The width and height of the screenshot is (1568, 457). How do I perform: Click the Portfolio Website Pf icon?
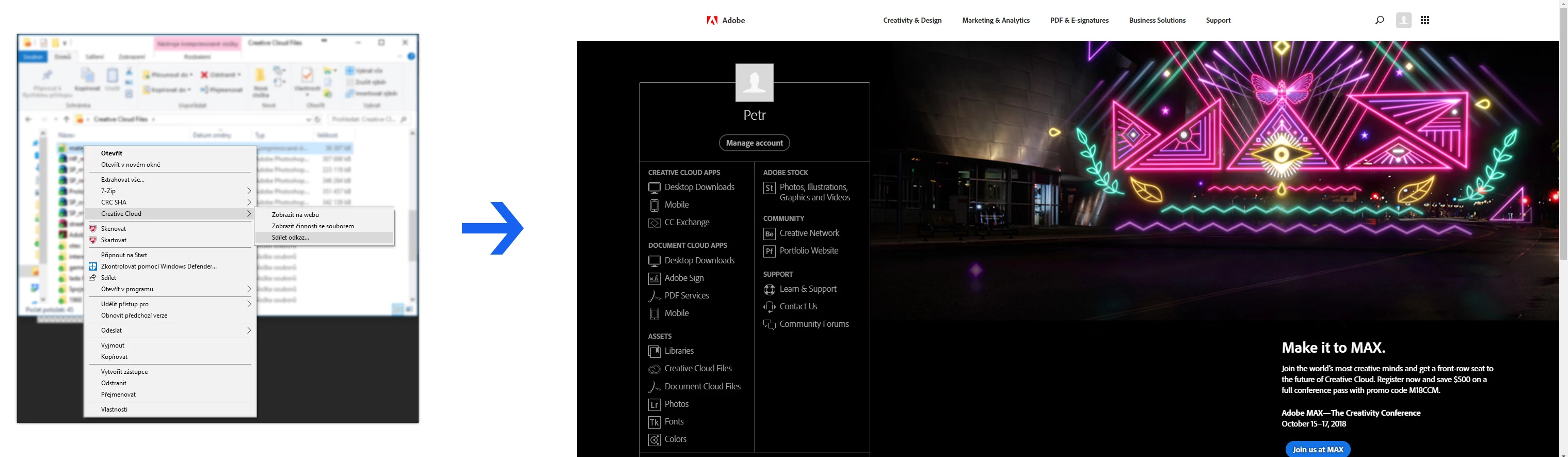coord(770,251)
